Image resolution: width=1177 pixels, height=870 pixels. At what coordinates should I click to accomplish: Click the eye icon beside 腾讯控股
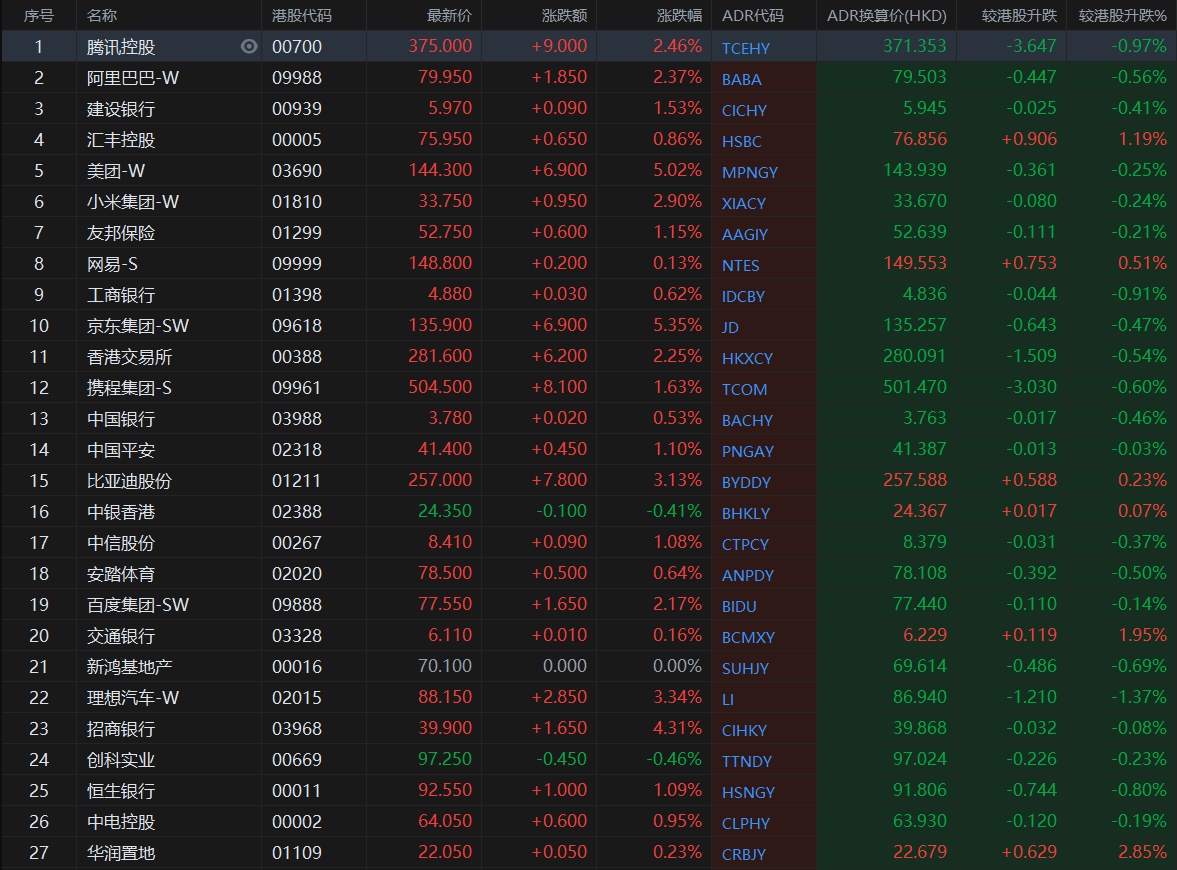(x=249, y=46)
